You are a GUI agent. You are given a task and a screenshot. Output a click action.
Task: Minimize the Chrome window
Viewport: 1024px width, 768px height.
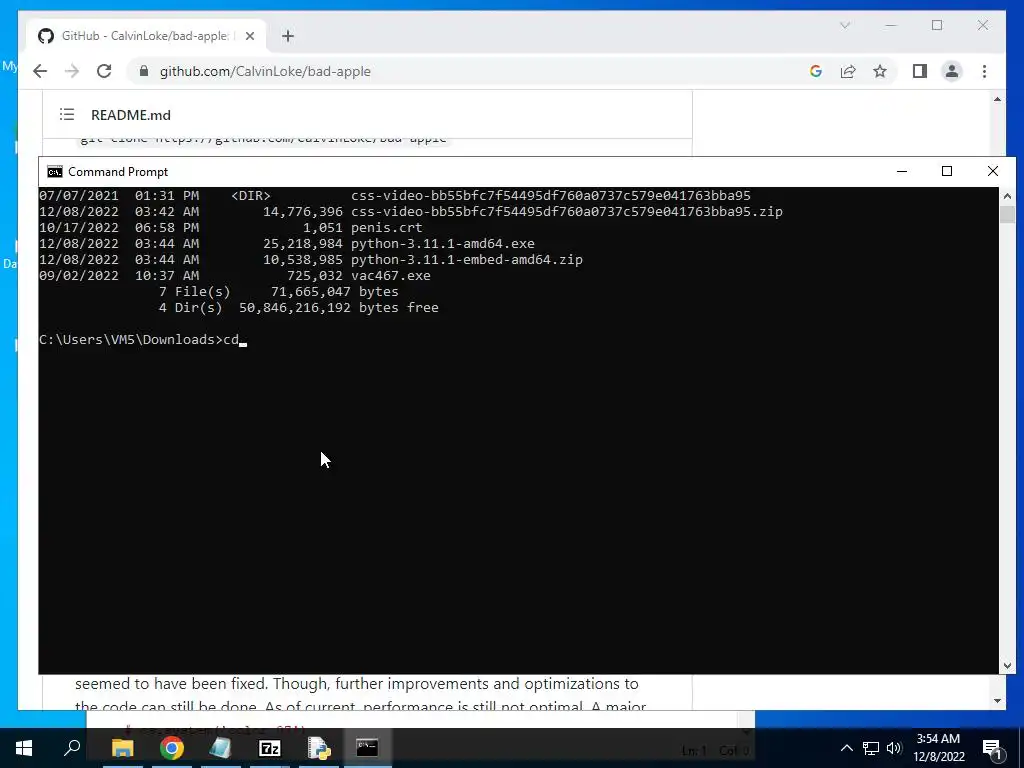891,25
